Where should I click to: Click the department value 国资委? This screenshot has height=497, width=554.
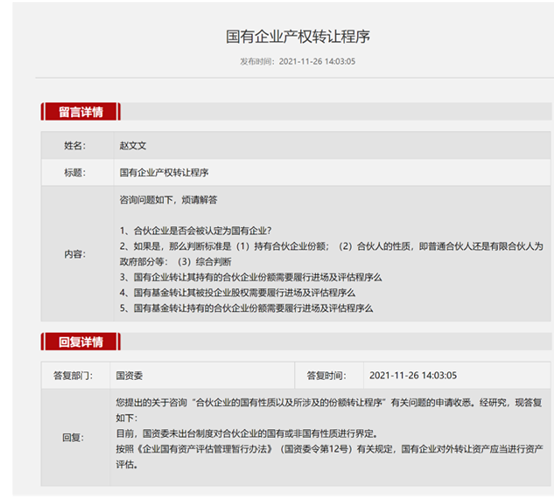pos(129,375)
